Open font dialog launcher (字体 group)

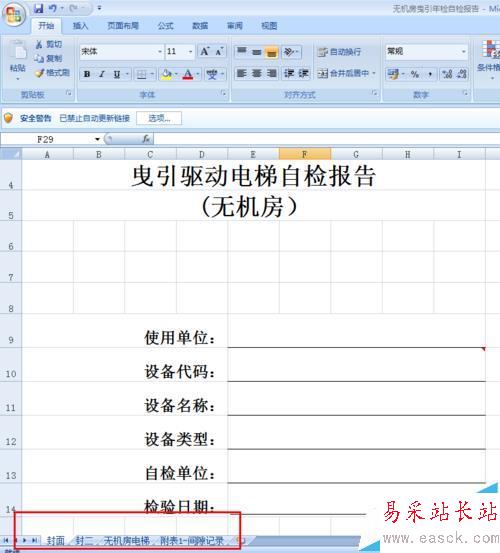click(x=223, y=93)
